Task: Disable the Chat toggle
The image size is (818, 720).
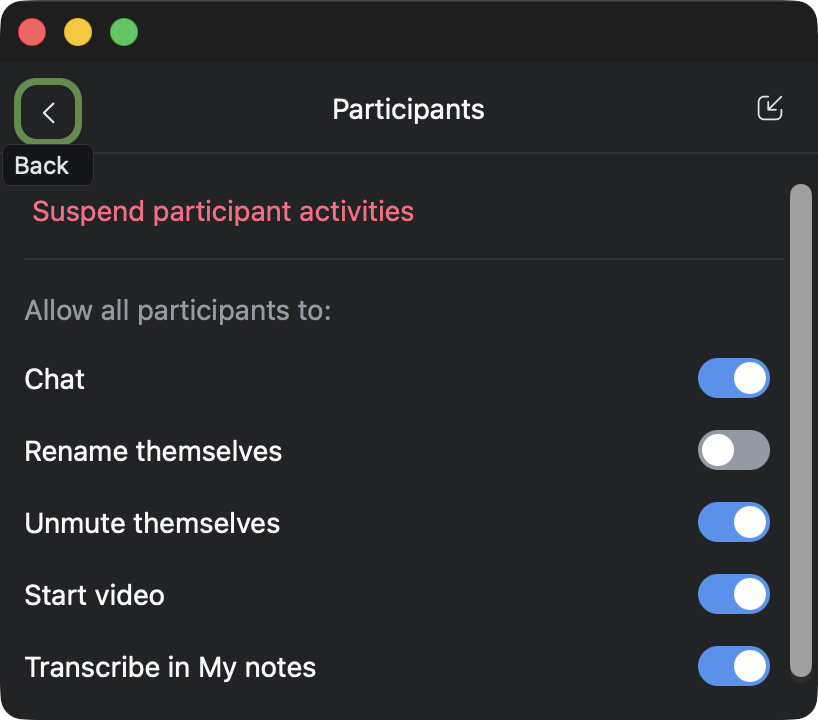Action: (733, 379)
